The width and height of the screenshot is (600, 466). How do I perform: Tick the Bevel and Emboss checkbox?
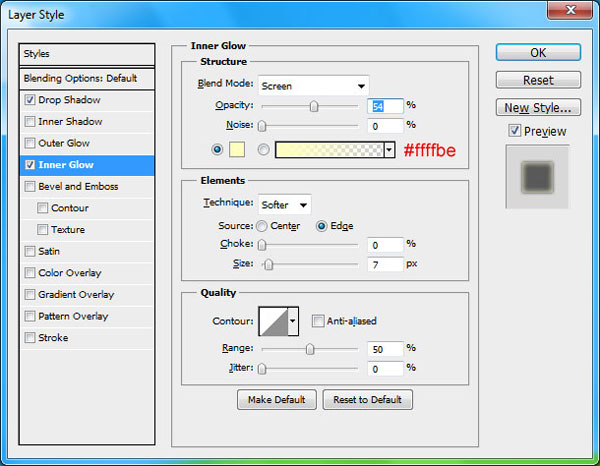[x=30, y=187]
